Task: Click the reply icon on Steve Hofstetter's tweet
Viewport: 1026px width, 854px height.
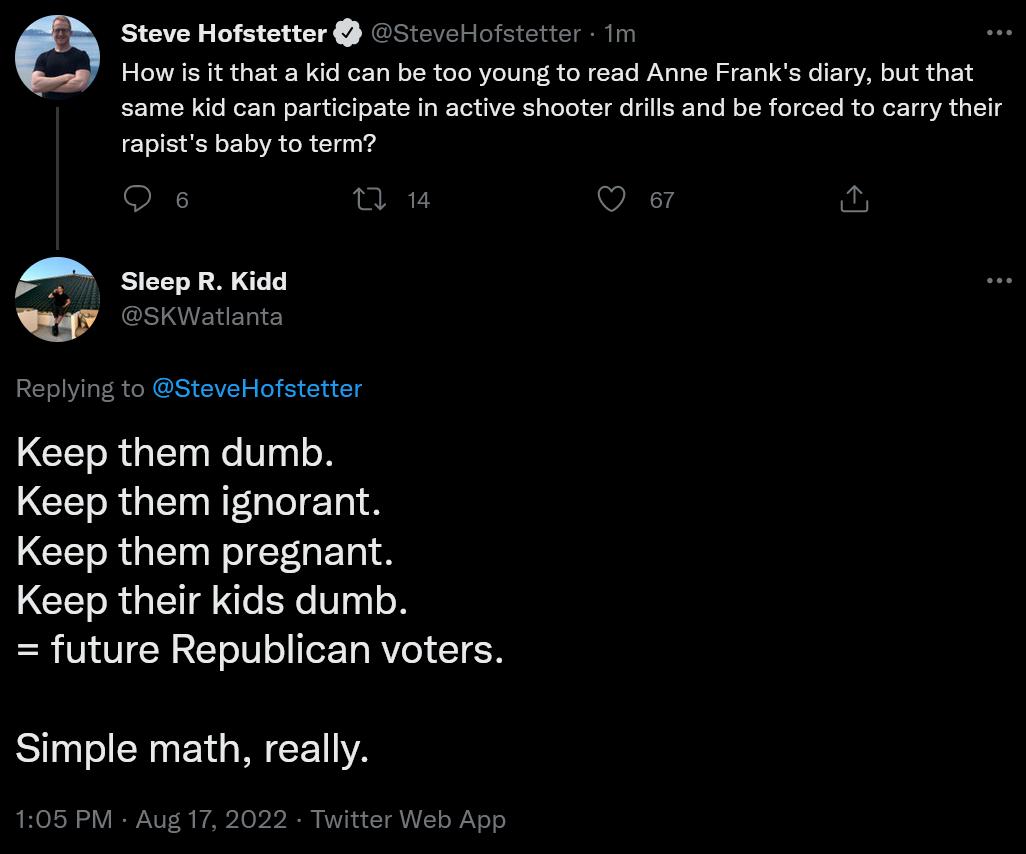Action: click(x=137, y=199)
